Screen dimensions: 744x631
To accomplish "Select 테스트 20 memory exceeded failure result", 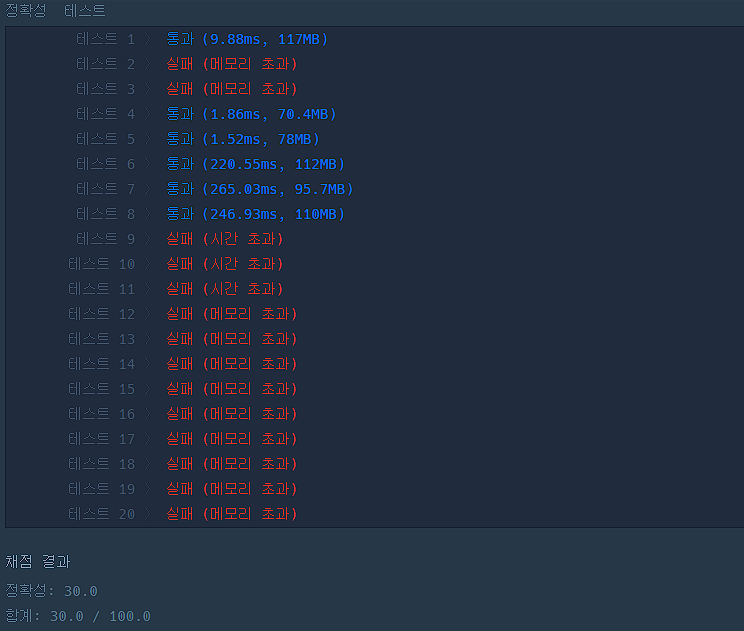I will [232, 514].
